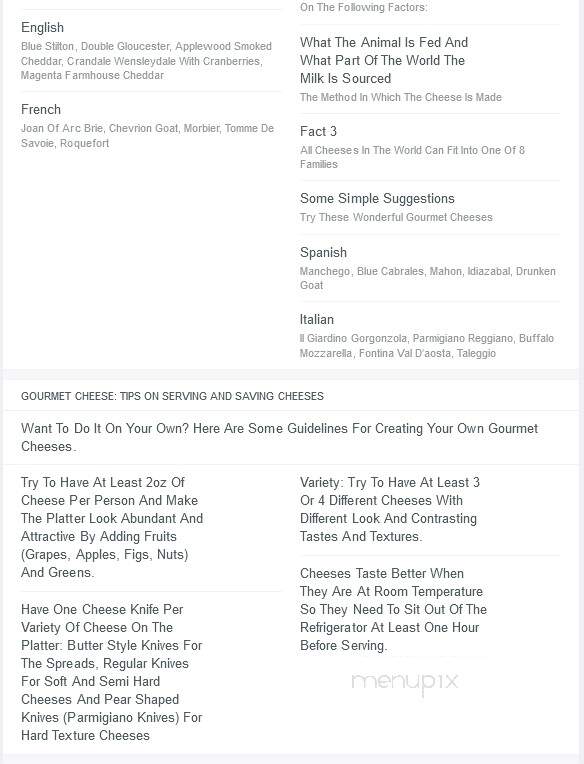The height and width of the screenshot is (764, 584).
Task: Open the French cheese item
Action: point(41,109)
